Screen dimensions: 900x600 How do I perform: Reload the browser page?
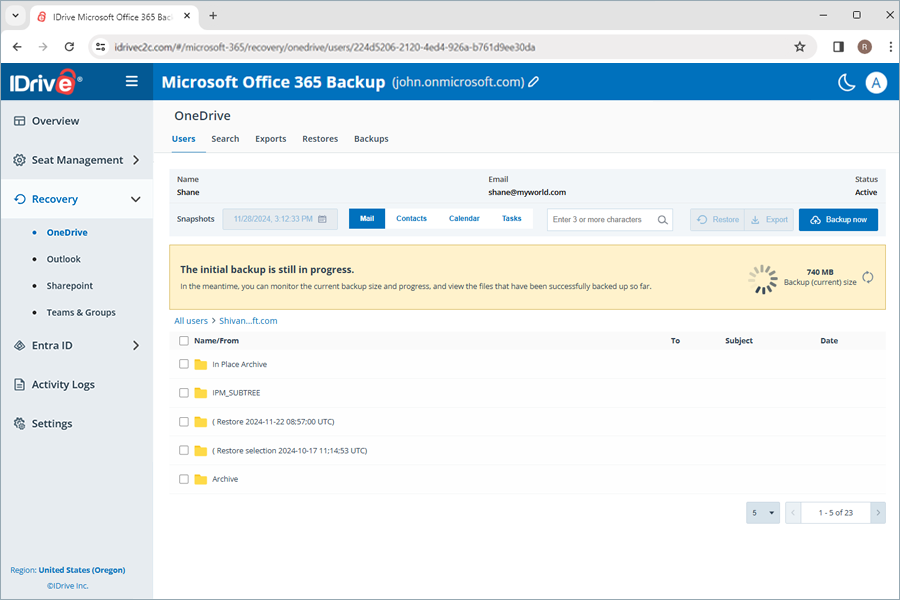[x=69, y=47]
